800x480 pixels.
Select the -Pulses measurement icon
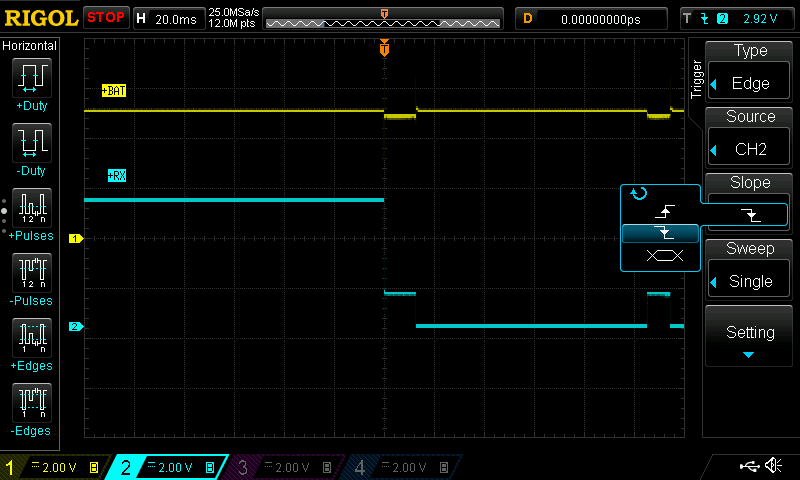32,272
